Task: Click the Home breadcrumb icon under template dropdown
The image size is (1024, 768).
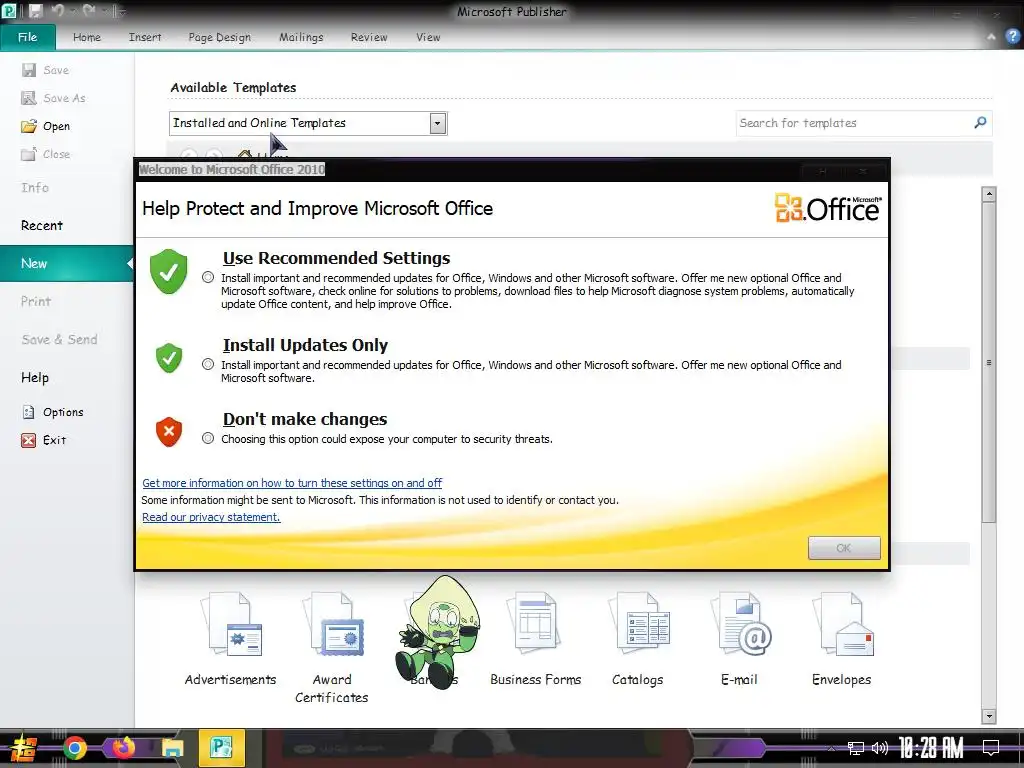Action: (x=245, y=155)
